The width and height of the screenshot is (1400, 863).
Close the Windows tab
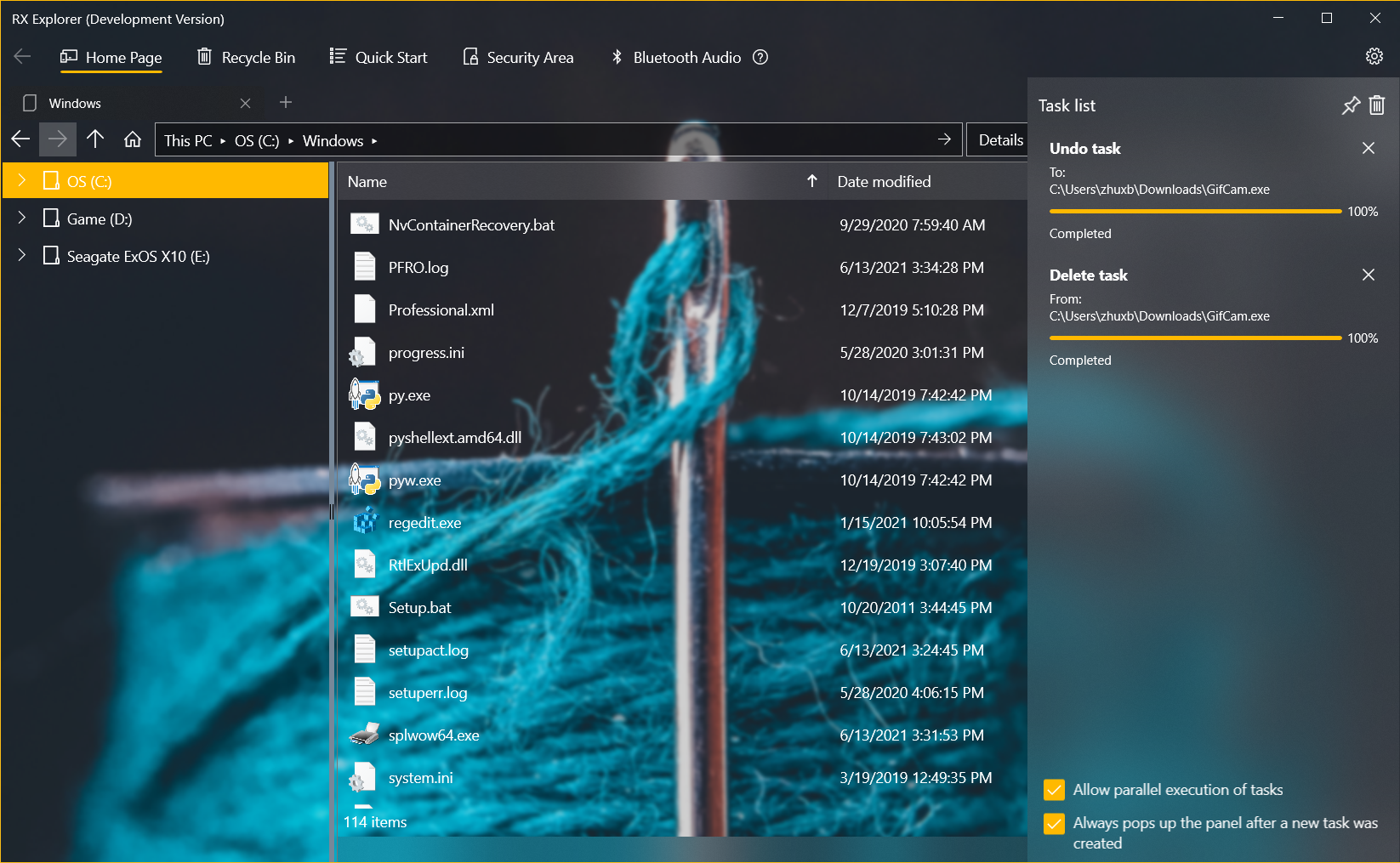[245, 103]
